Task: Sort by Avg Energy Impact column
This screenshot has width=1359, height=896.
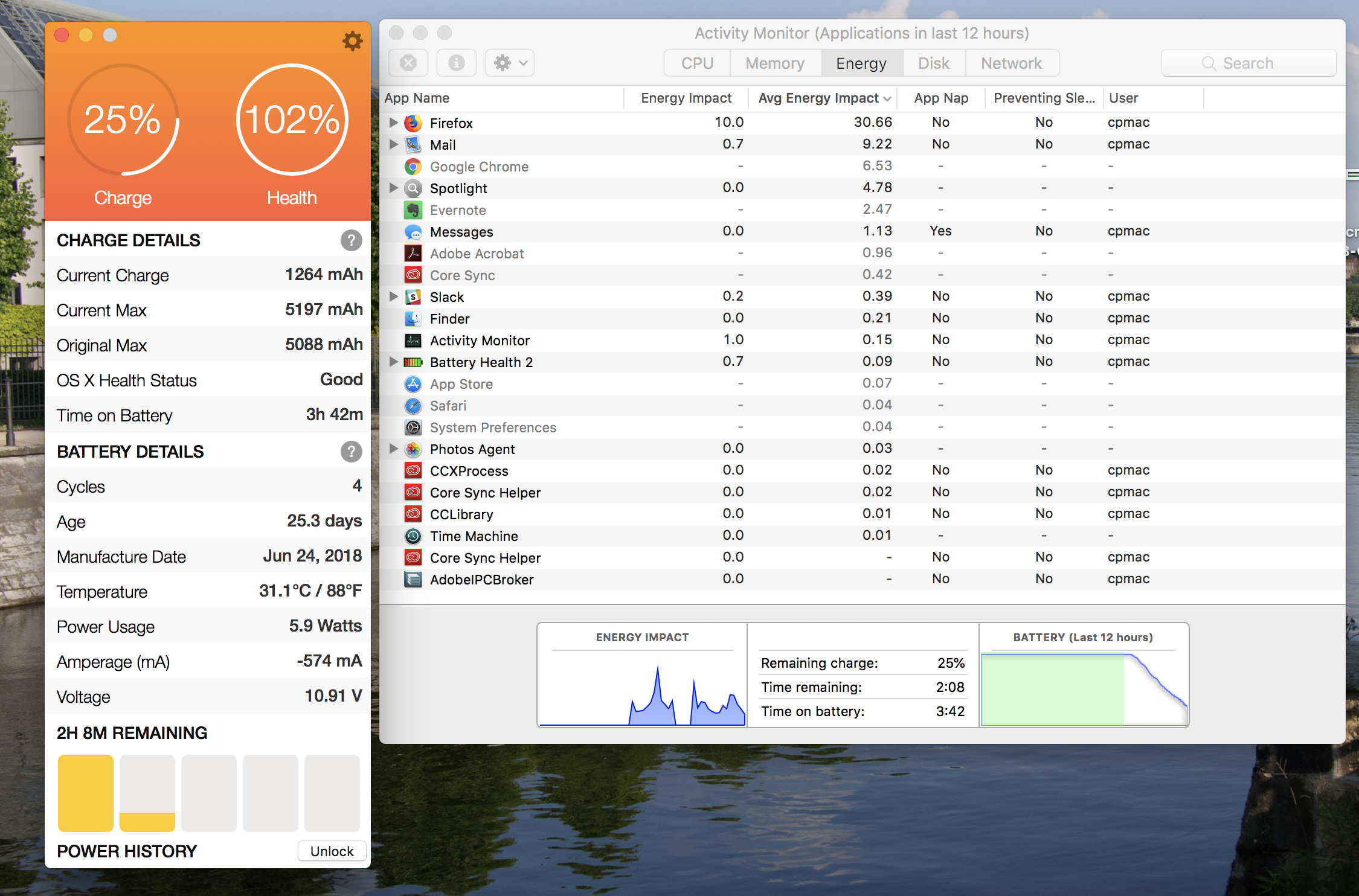Action: click(x=823, y=98)
